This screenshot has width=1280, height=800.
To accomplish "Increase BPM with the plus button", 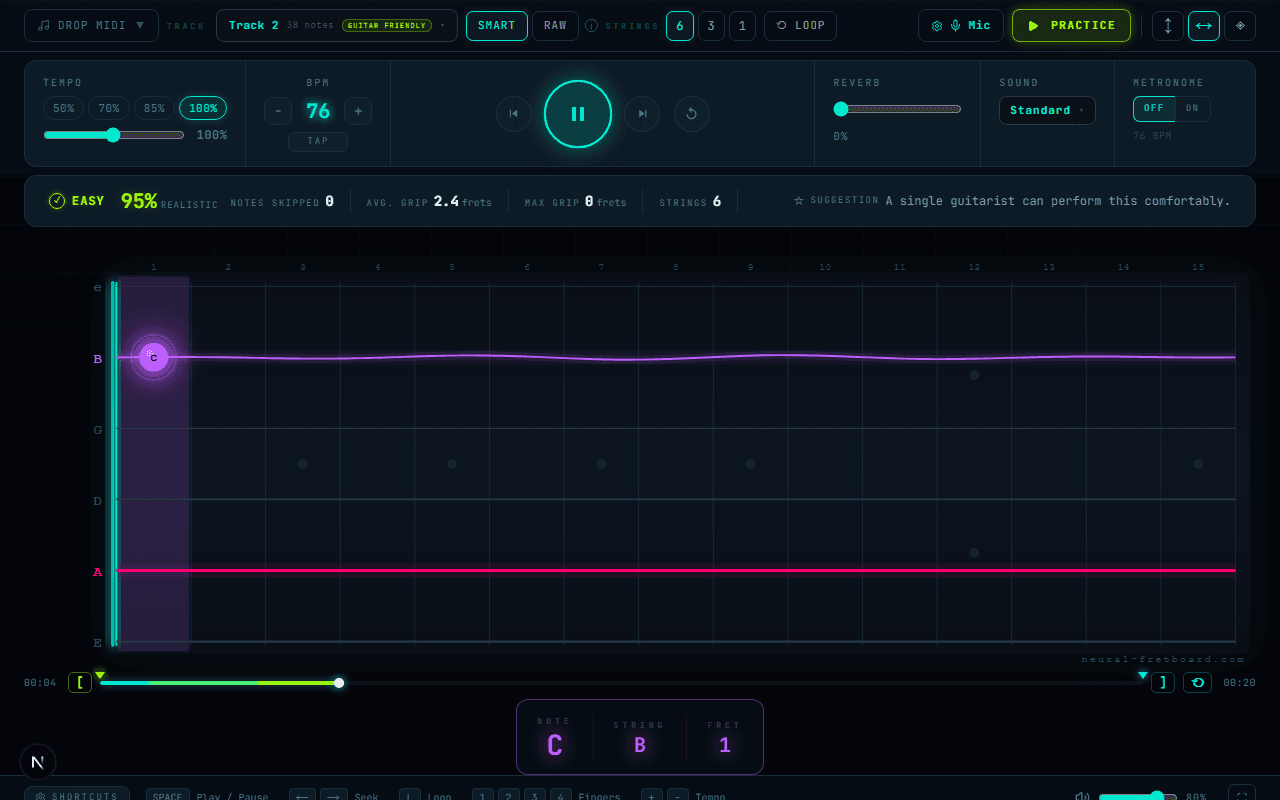I will coord(358,111).
